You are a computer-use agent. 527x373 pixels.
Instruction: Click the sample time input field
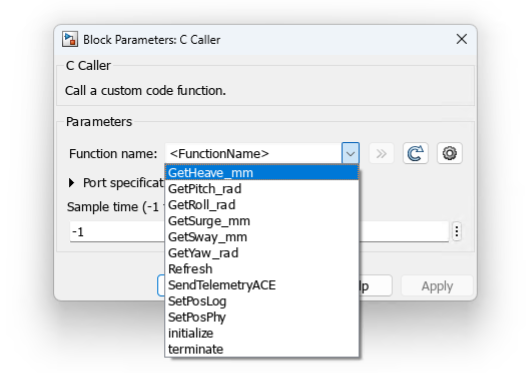coord(259,232)
